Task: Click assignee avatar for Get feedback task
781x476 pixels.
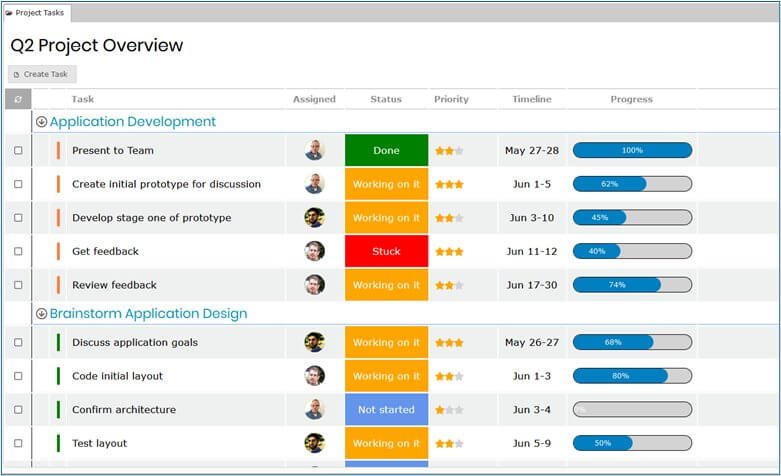Action: click(x=314, y=251)
